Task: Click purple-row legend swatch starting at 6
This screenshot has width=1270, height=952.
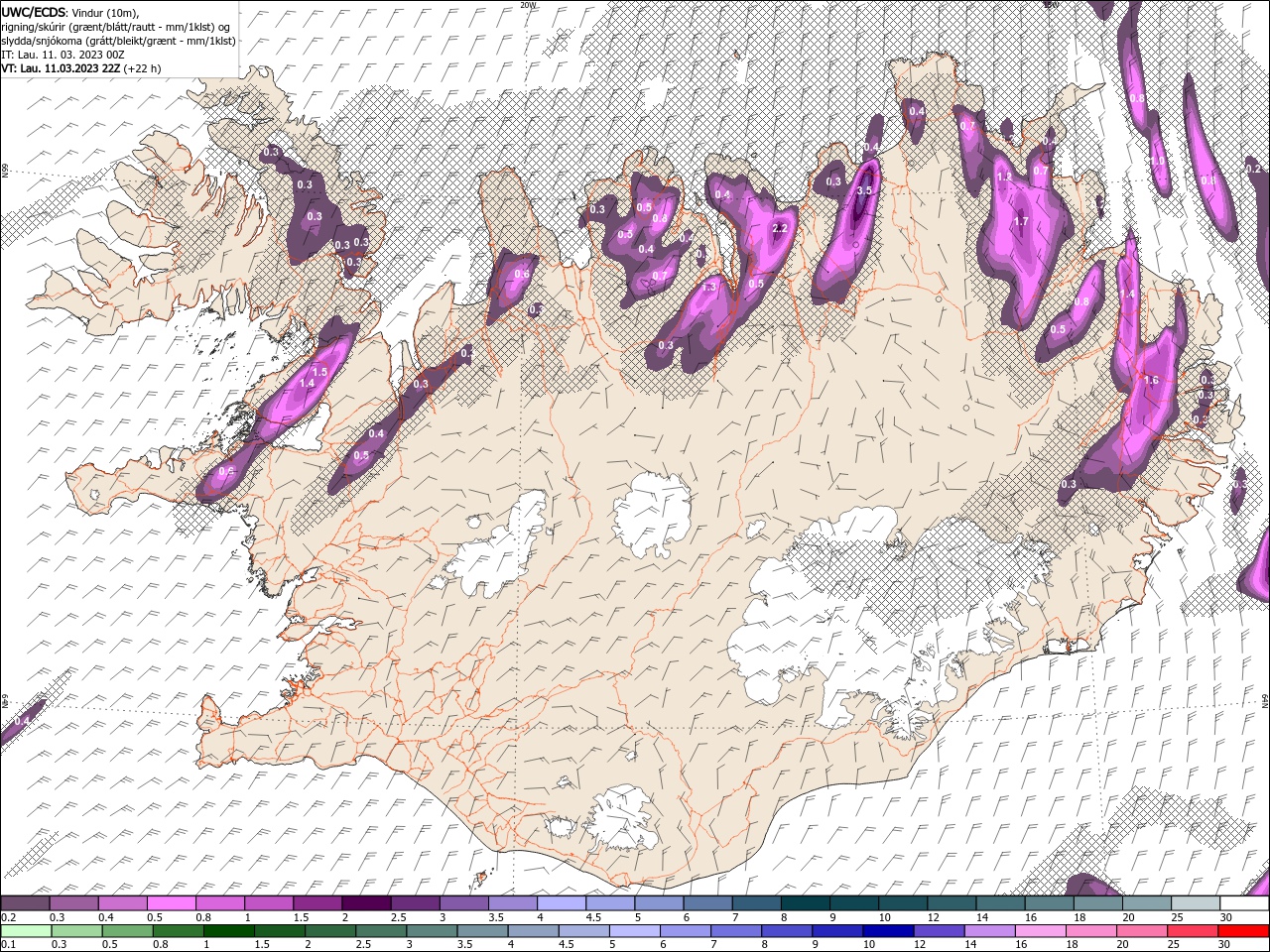Action: [x=707, y=903]
